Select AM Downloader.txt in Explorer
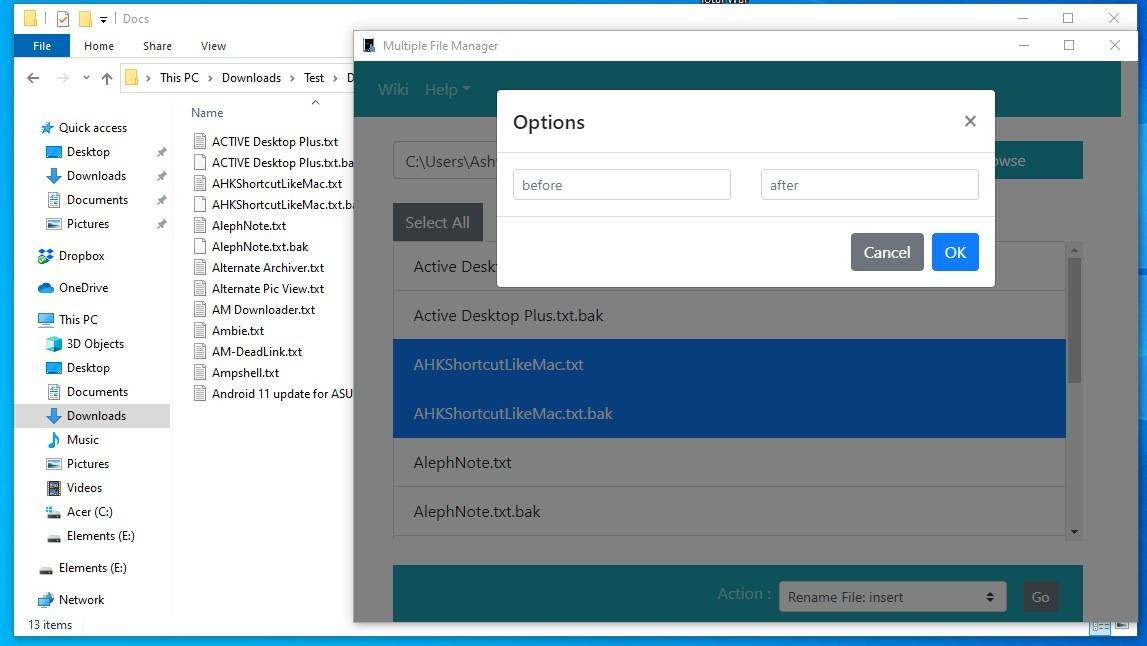This screenshot has height=646, width=1147. click(263, 310)
